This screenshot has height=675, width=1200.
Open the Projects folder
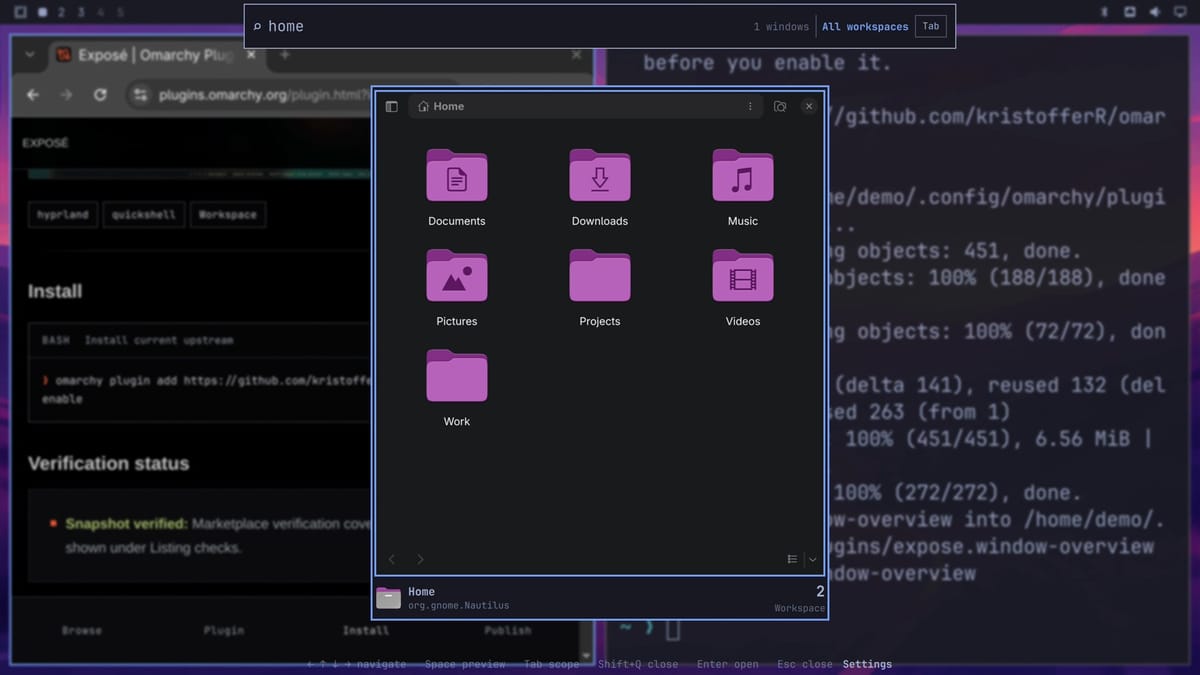pos(600,287)
